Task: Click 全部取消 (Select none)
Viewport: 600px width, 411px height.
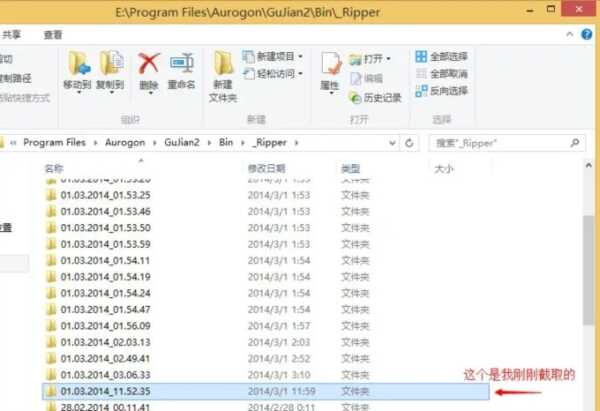Action: [445, 73]
